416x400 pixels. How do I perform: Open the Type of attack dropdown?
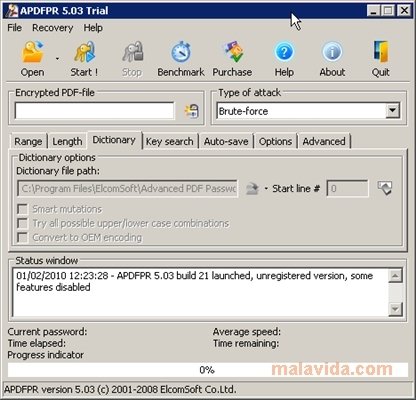[393, 111]
